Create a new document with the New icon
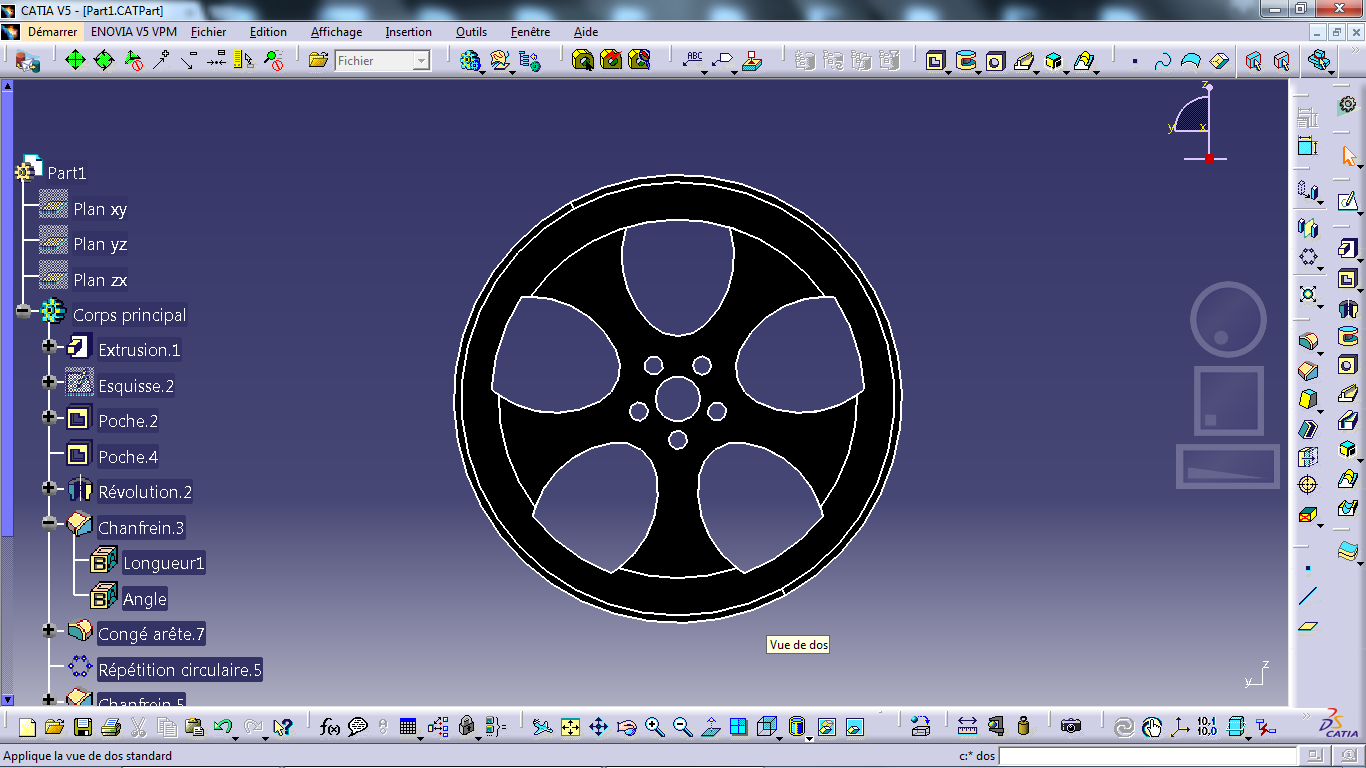This screenshot has width=1366, height=768. pyautogui.click(x=27, y=727)
